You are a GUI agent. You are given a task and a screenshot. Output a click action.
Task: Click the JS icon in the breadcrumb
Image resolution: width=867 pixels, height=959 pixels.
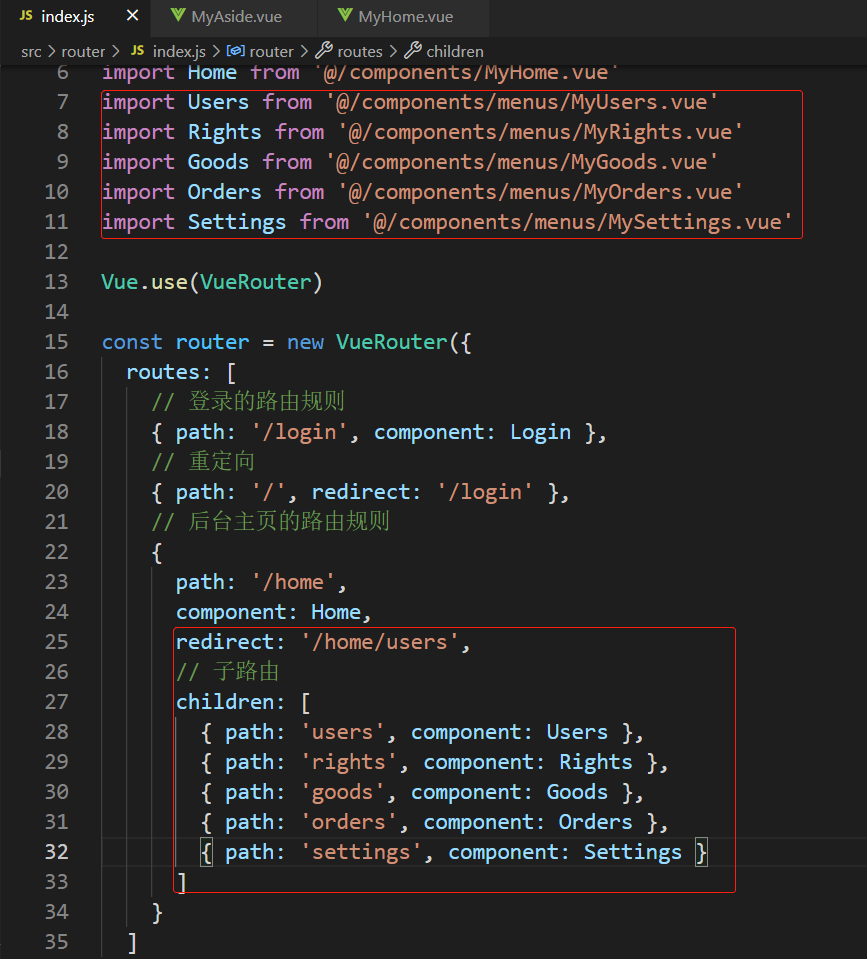point(138,51)
